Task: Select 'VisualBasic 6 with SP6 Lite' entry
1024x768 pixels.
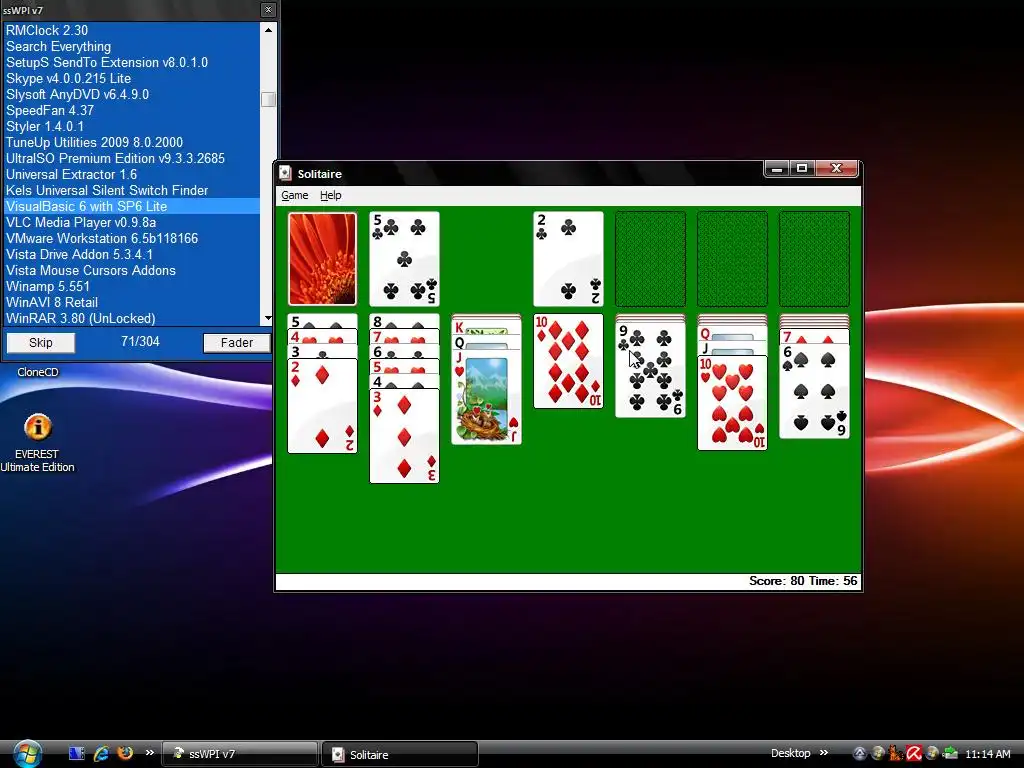Action: [x=131, y=206]
